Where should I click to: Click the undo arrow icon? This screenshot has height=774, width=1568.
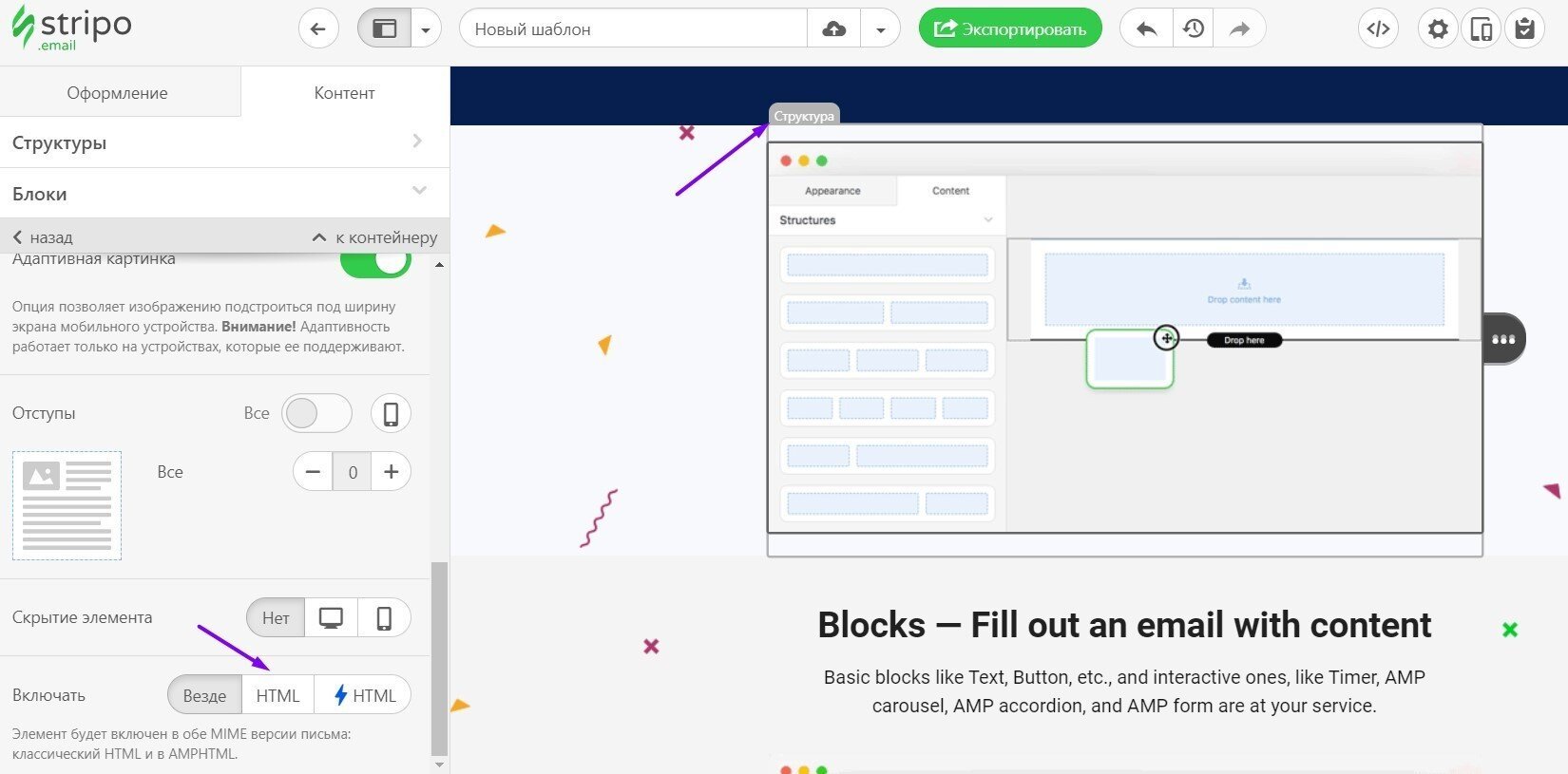1146,28
